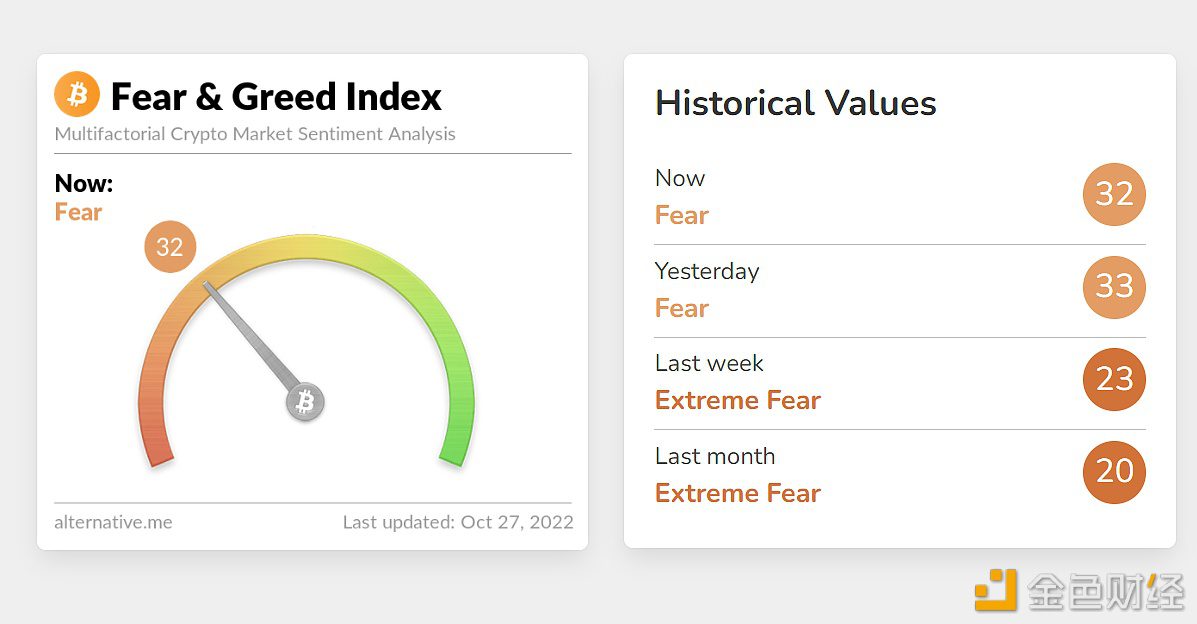The height and width of the screenshot is (624, 1197).
Task: Click the Yesterday value 33 circle
Action: pos(1114,287)
